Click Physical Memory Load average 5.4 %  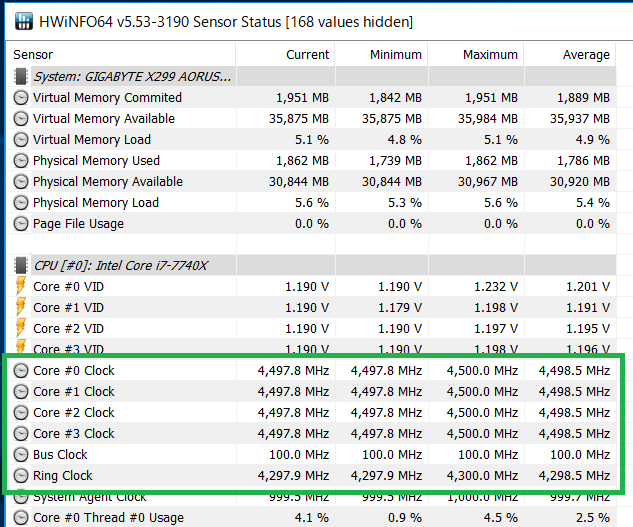pos(593,202)
